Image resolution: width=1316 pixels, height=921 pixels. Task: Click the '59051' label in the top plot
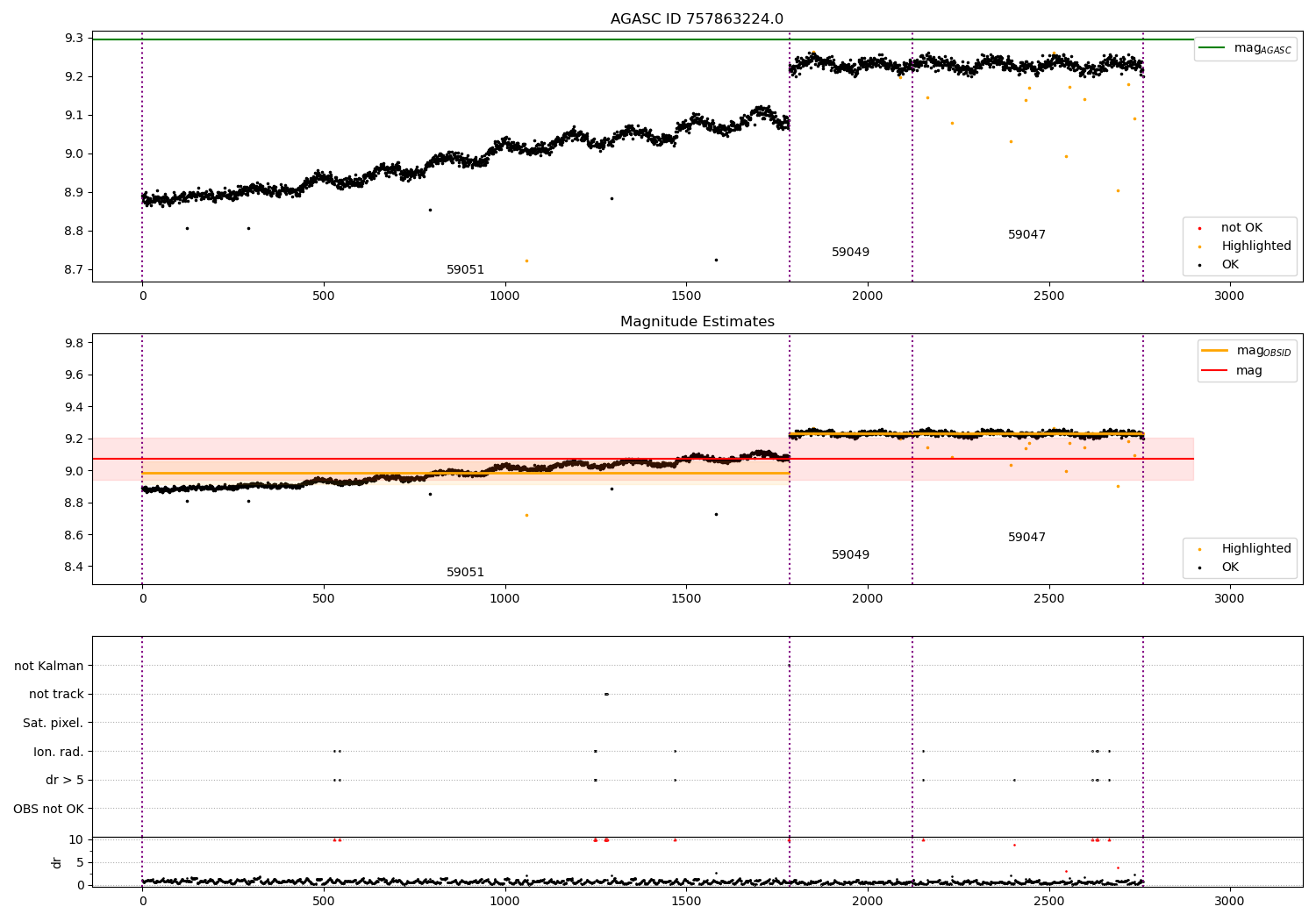(x=465, y=270)
